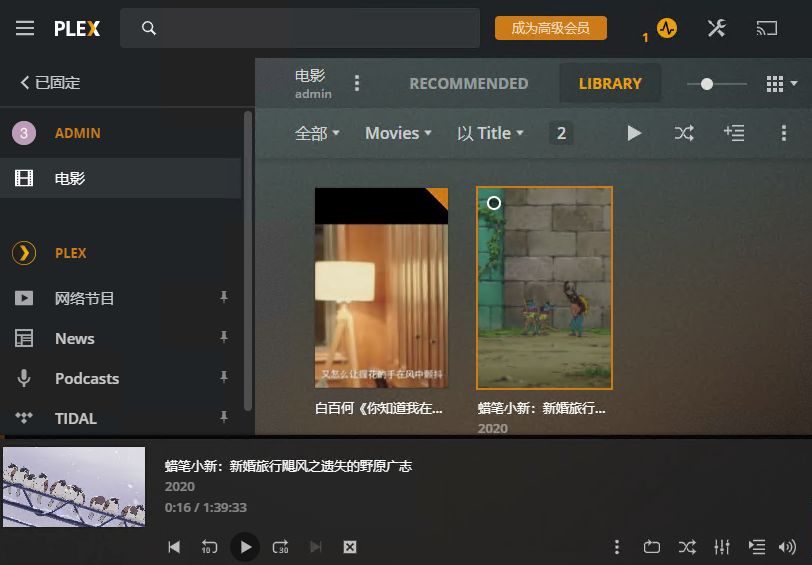Go back via 已固定 chevron
The height and width of the screenshot is (565, 812).
[x=50, y=82]
